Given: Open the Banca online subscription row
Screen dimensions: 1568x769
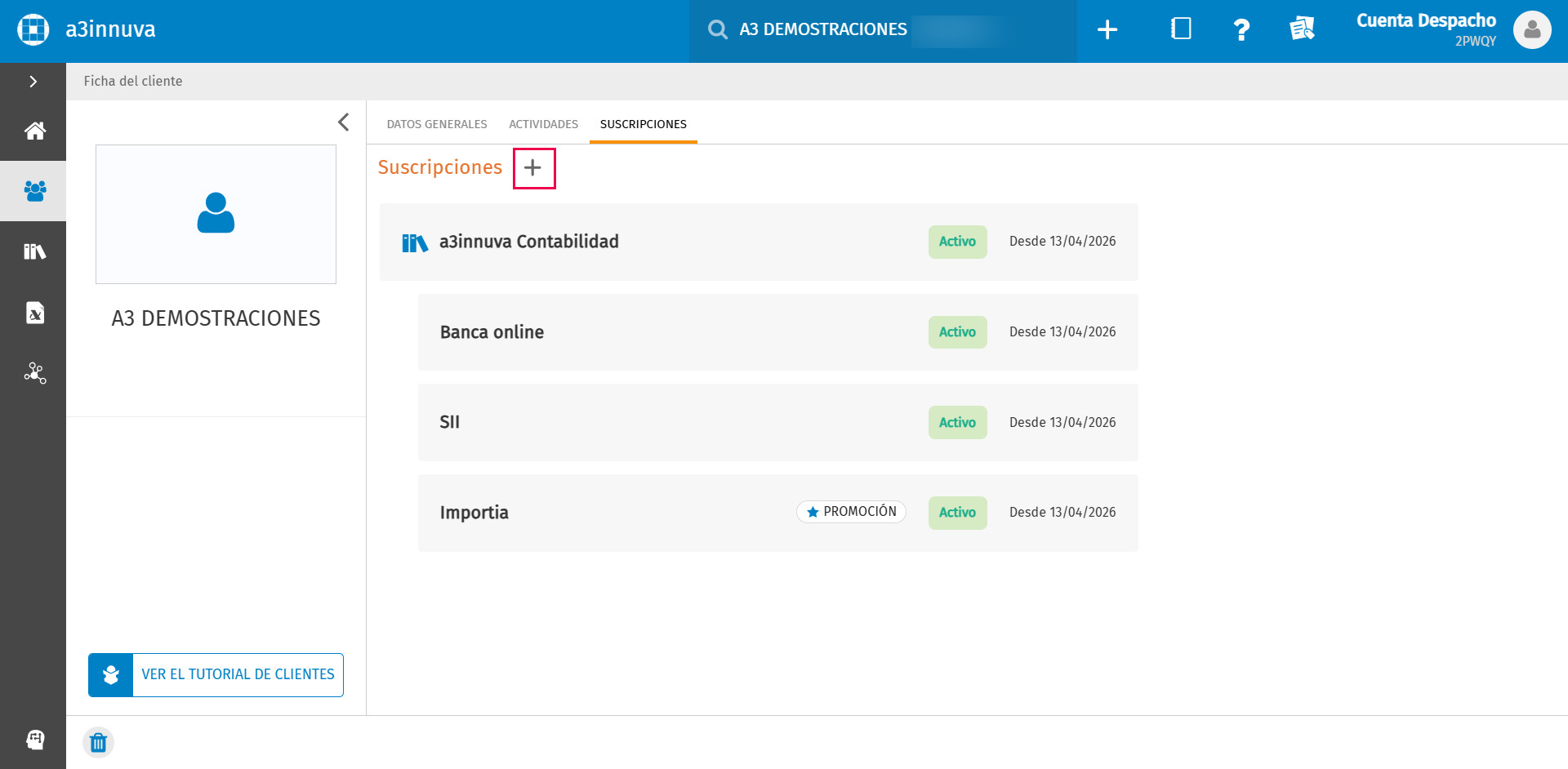Looking at the screenshot, I should pos(778,332).
